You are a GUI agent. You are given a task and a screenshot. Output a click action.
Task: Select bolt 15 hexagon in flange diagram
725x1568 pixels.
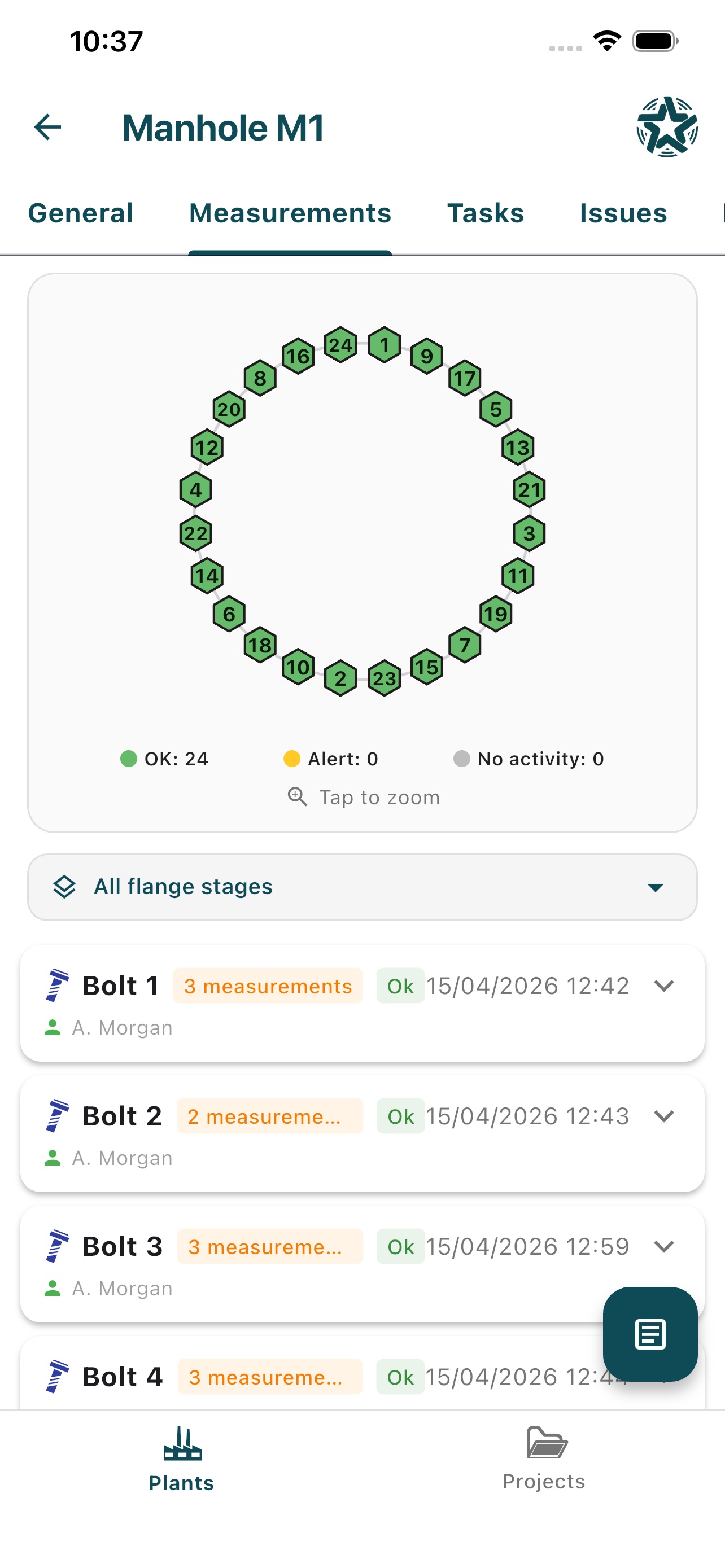(427, 667)
